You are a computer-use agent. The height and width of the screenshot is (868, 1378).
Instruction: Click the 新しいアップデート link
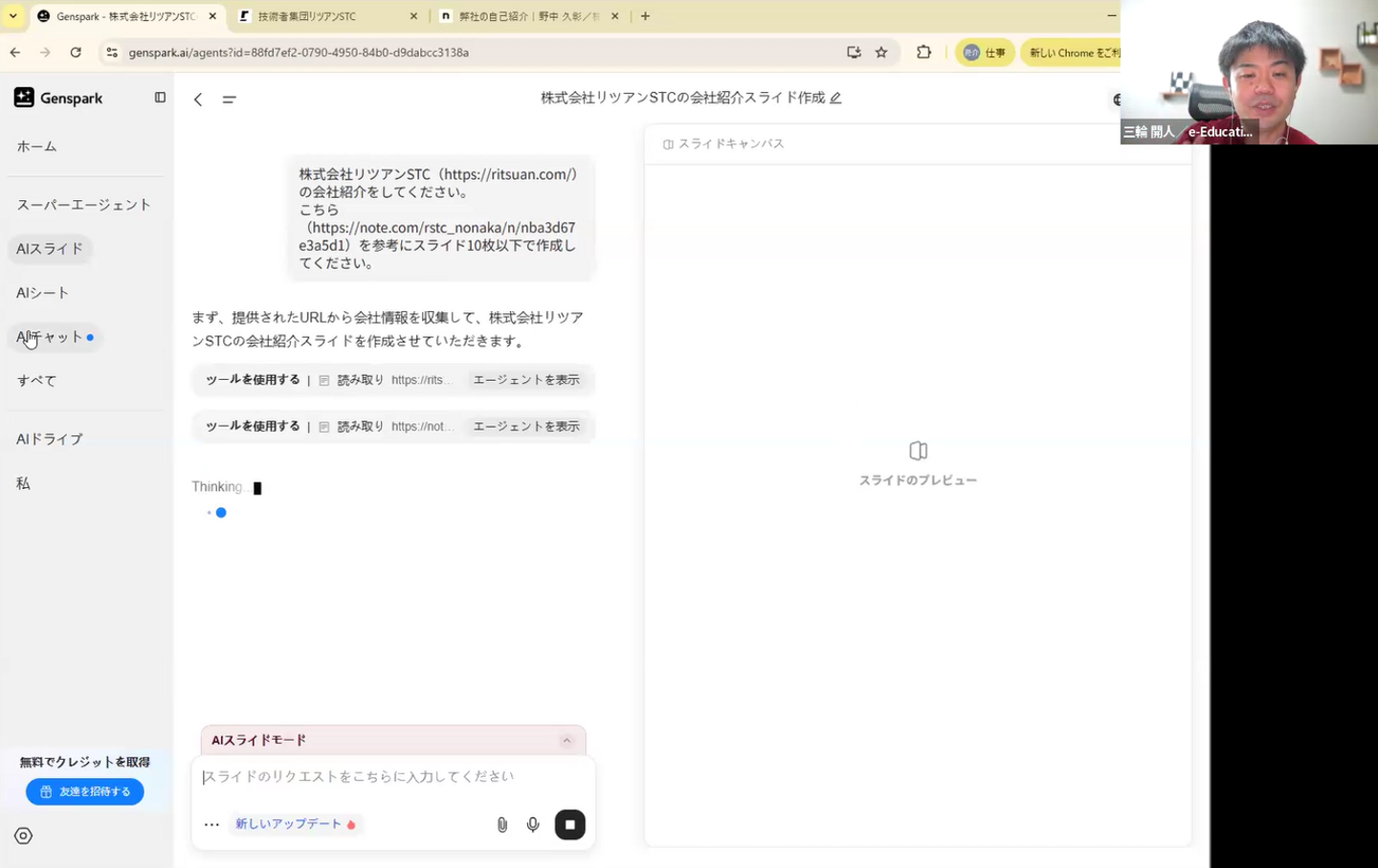288,824
